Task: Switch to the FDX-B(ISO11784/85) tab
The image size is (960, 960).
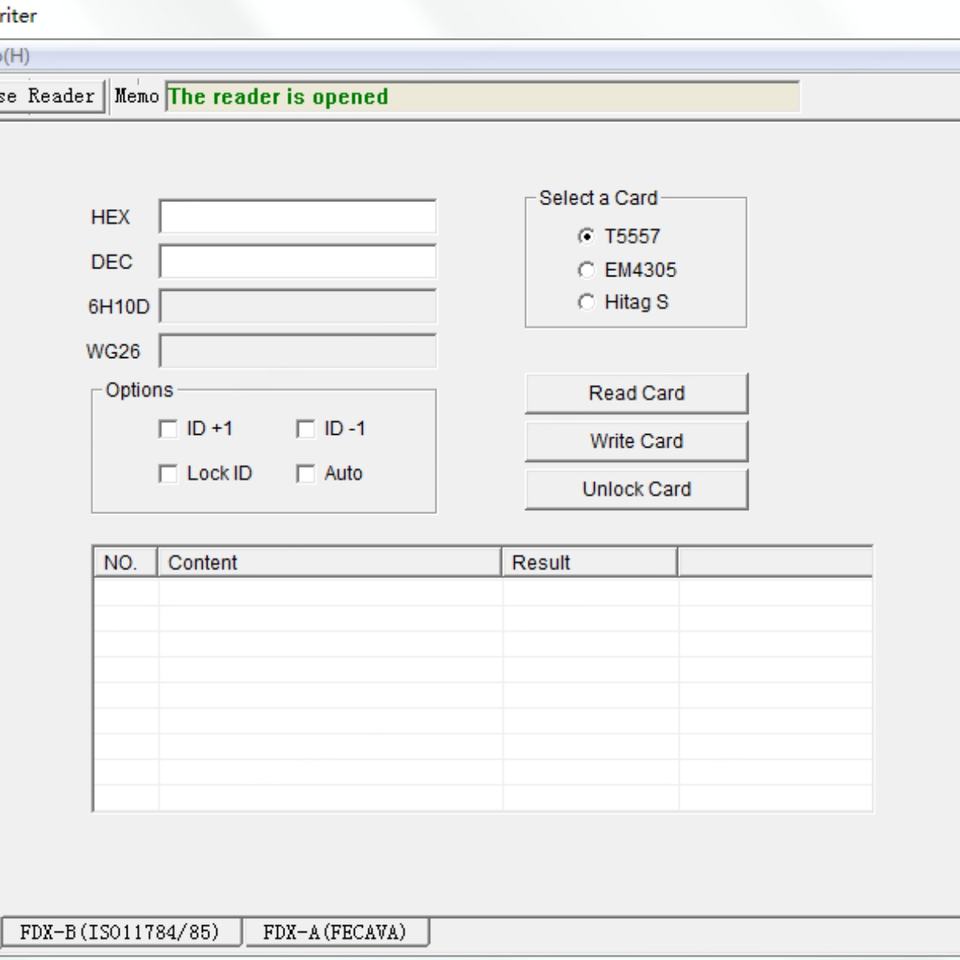Action: [x=120, y=932]
